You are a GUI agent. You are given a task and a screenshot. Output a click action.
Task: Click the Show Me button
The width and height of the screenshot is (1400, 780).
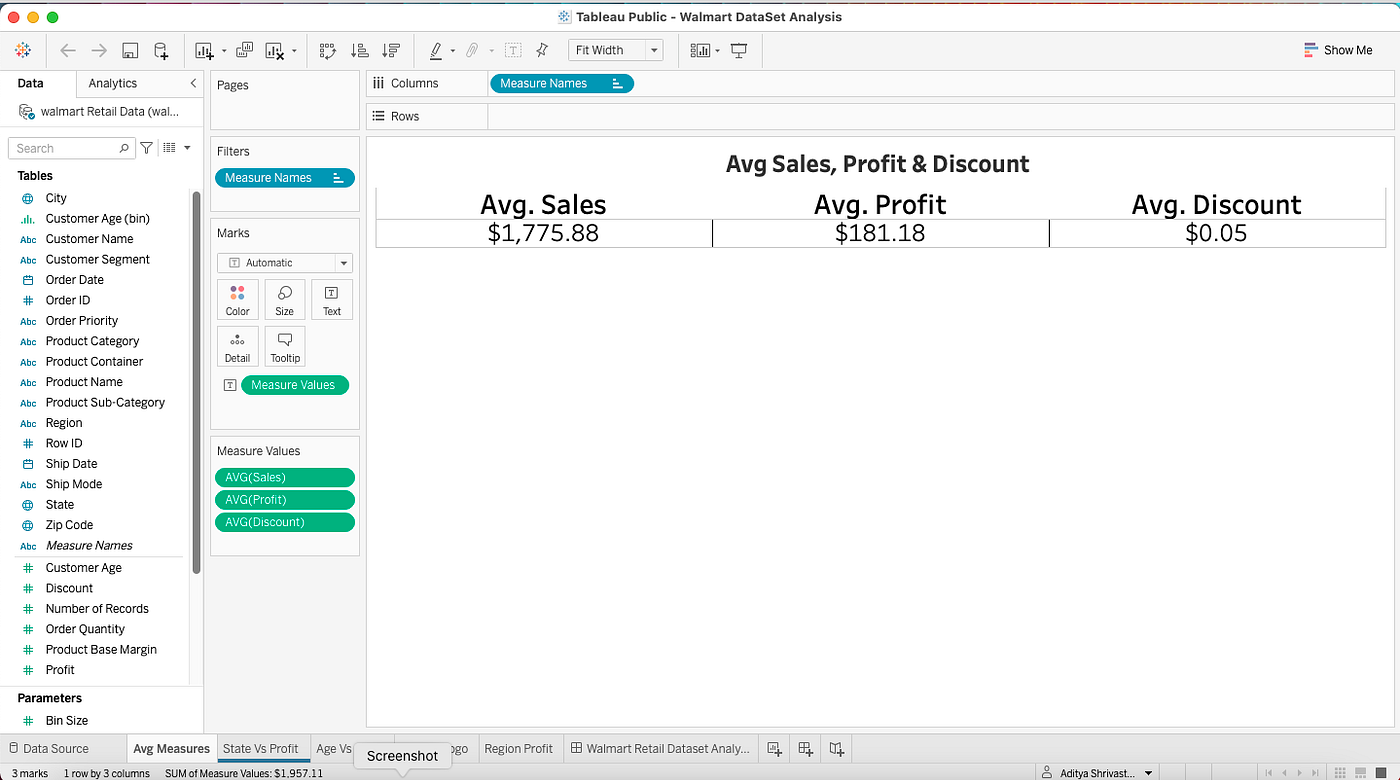(1338, 49)
